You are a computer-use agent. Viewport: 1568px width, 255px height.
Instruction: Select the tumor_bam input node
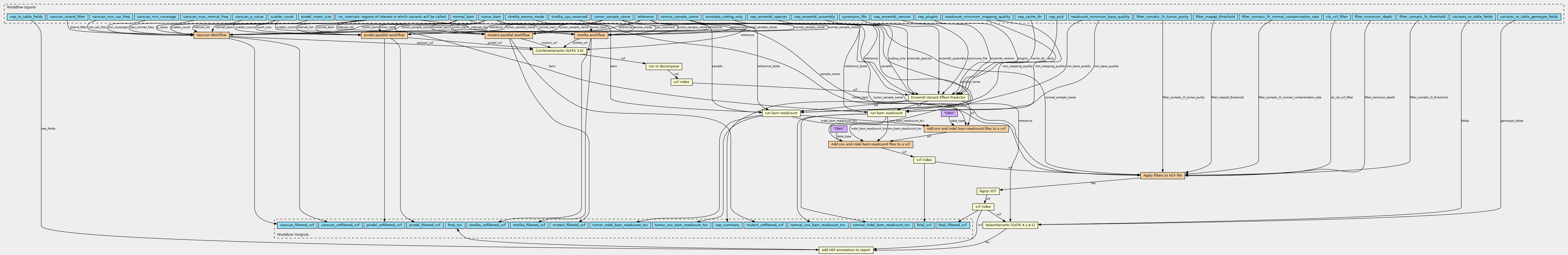click(491, 17)
